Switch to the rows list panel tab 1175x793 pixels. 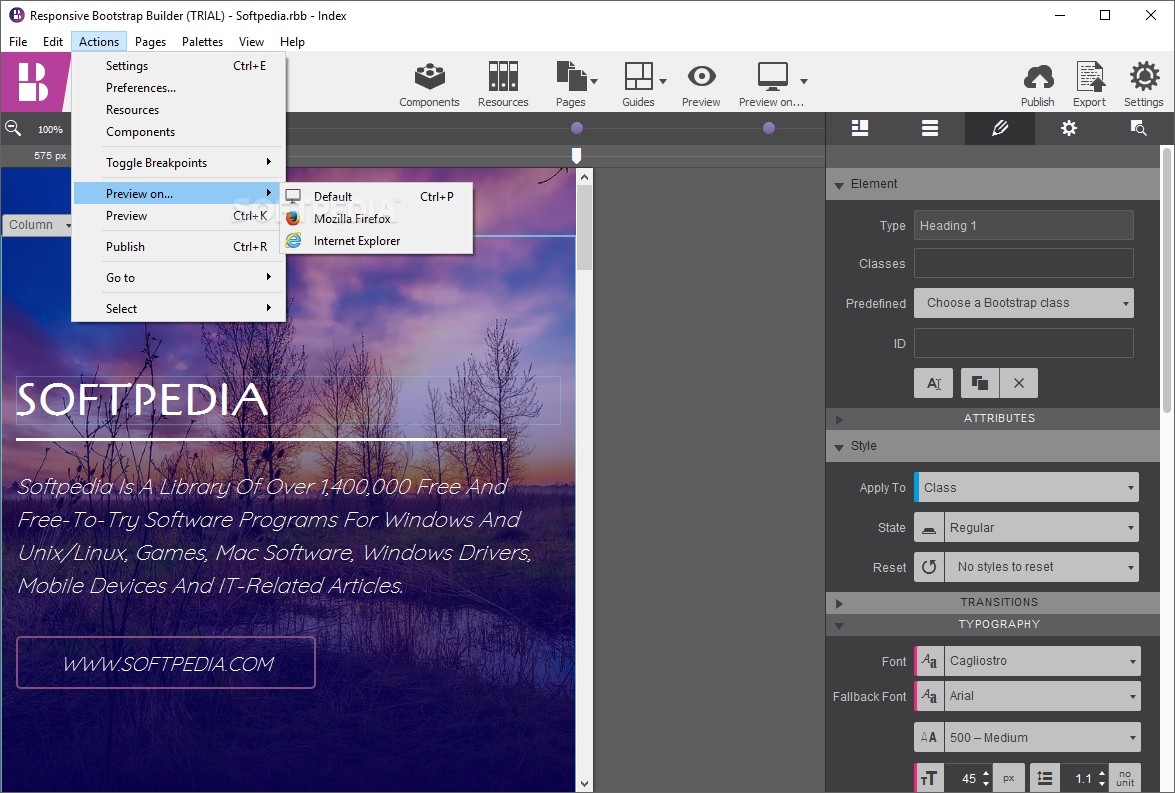[930, 128]
